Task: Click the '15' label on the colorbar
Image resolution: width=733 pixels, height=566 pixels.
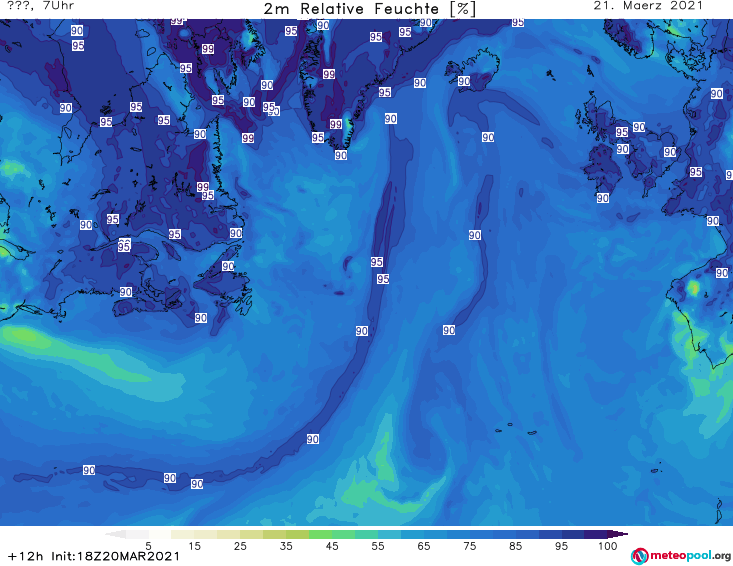Action: pyautogui.click(x=194, y=546)
